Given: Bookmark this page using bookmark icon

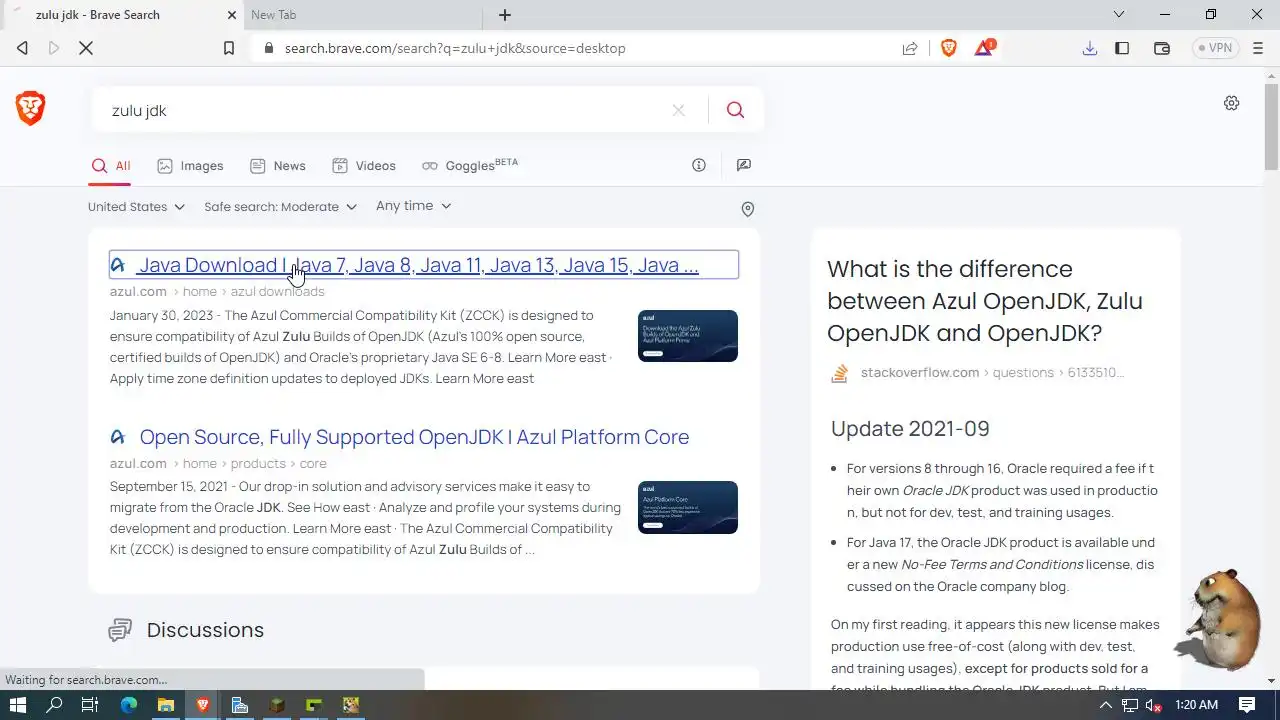Looking at the screenshot, I should [x=229, y=48].
